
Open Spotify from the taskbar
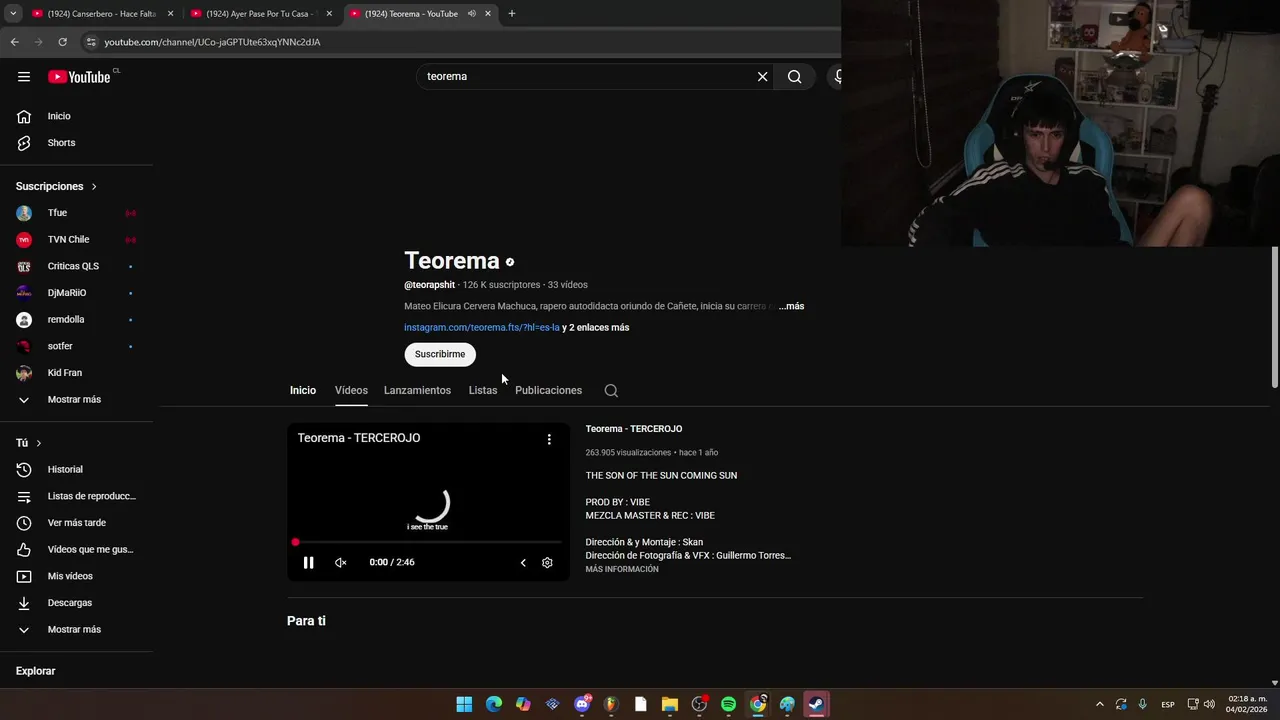[x=728, y=704]
